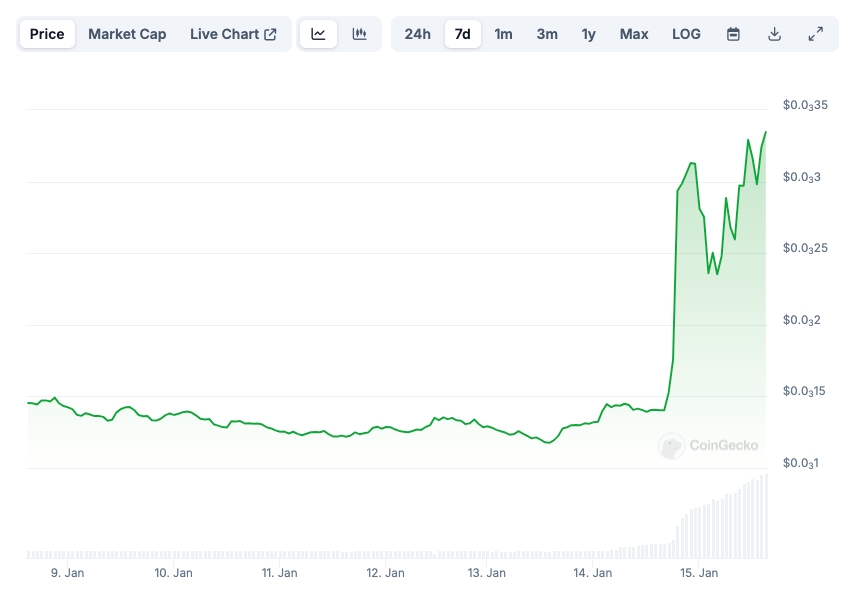Viewport: 847px width, 599px height.
Task: Switch to the candlestick chart icon
Action: point(359,34)
